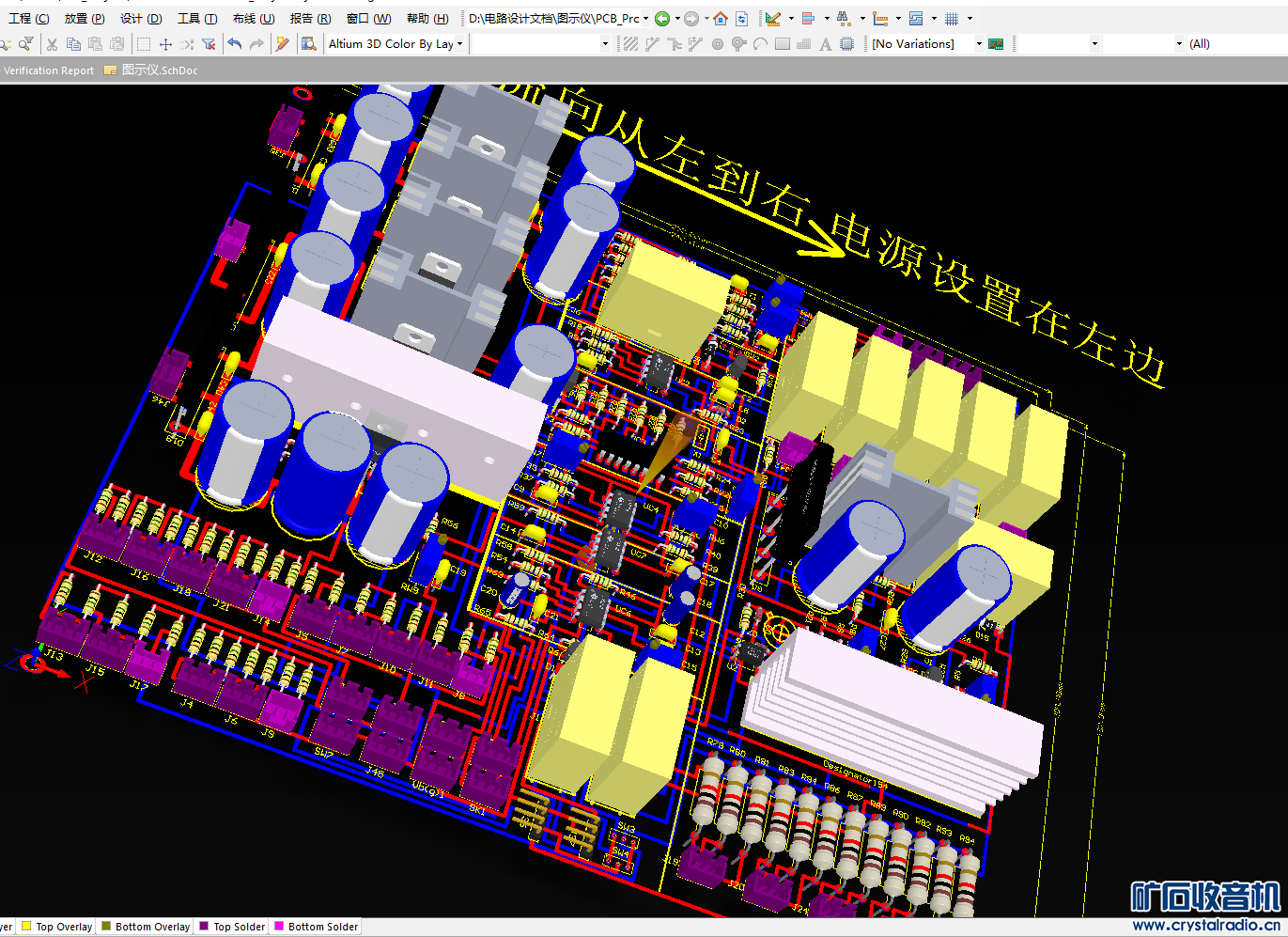Click the olive Bottom Overlay color swatch
This screenshot has height=937, width=1288.
click(x=106, y=927)
